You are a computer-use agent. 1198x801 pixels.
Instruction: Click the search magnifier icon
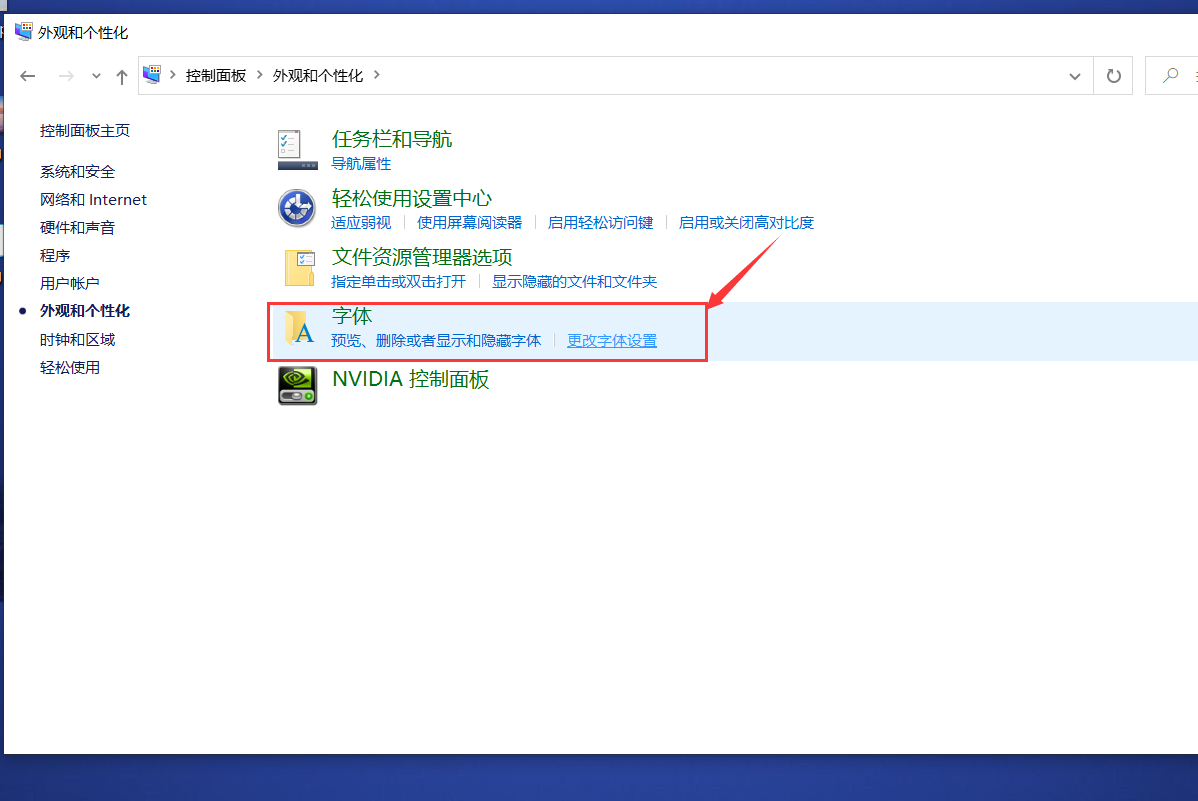[x=1170, y=76]
